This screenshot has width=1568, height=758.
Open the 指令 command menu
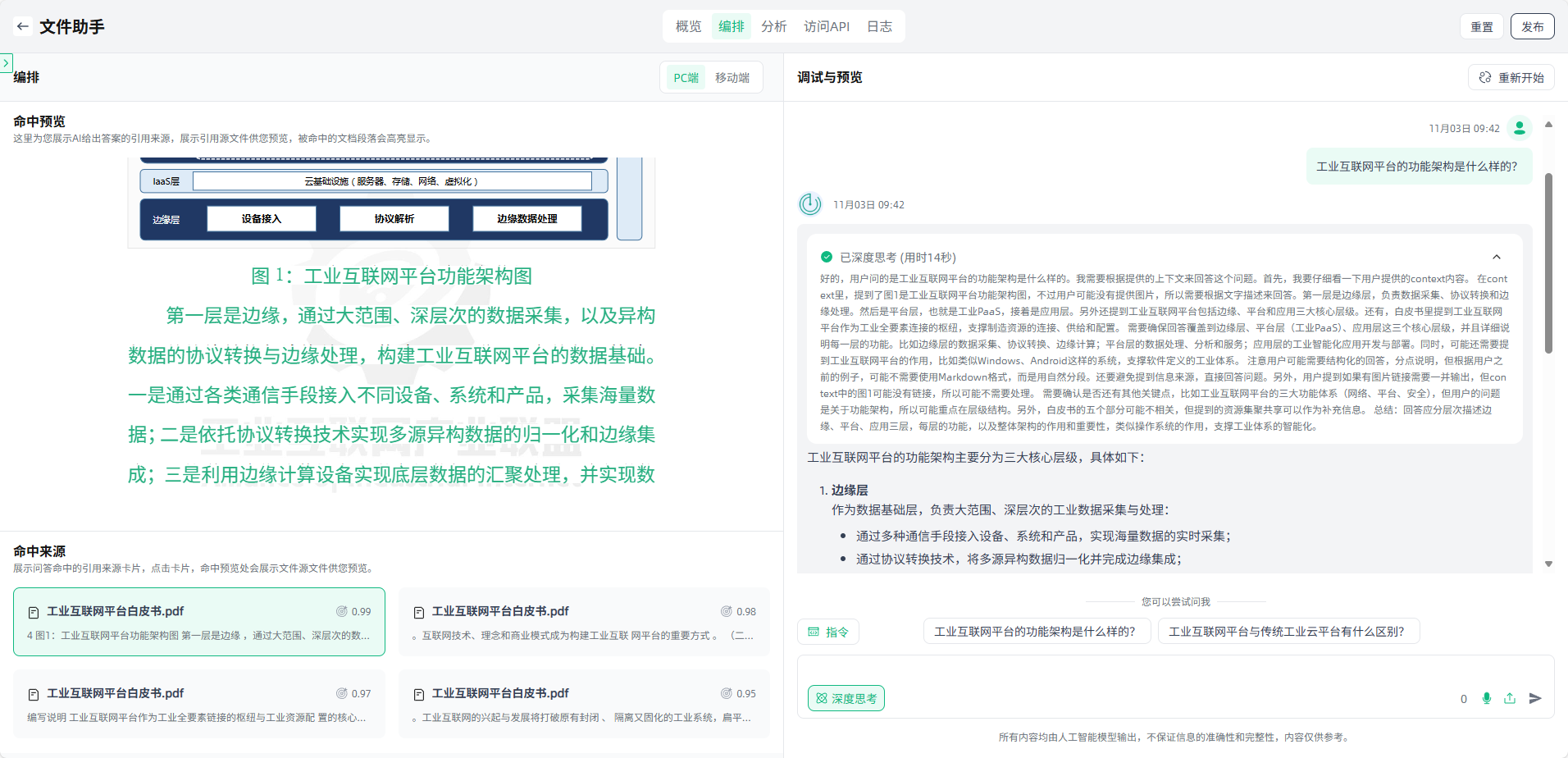click(828, 632)
